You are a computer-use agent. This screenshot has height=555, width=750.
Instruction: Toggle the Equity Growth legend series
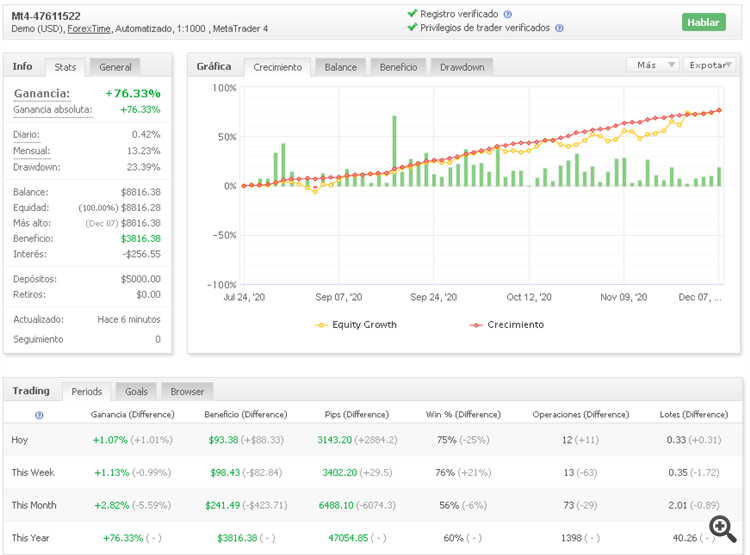tap(355, 325)
